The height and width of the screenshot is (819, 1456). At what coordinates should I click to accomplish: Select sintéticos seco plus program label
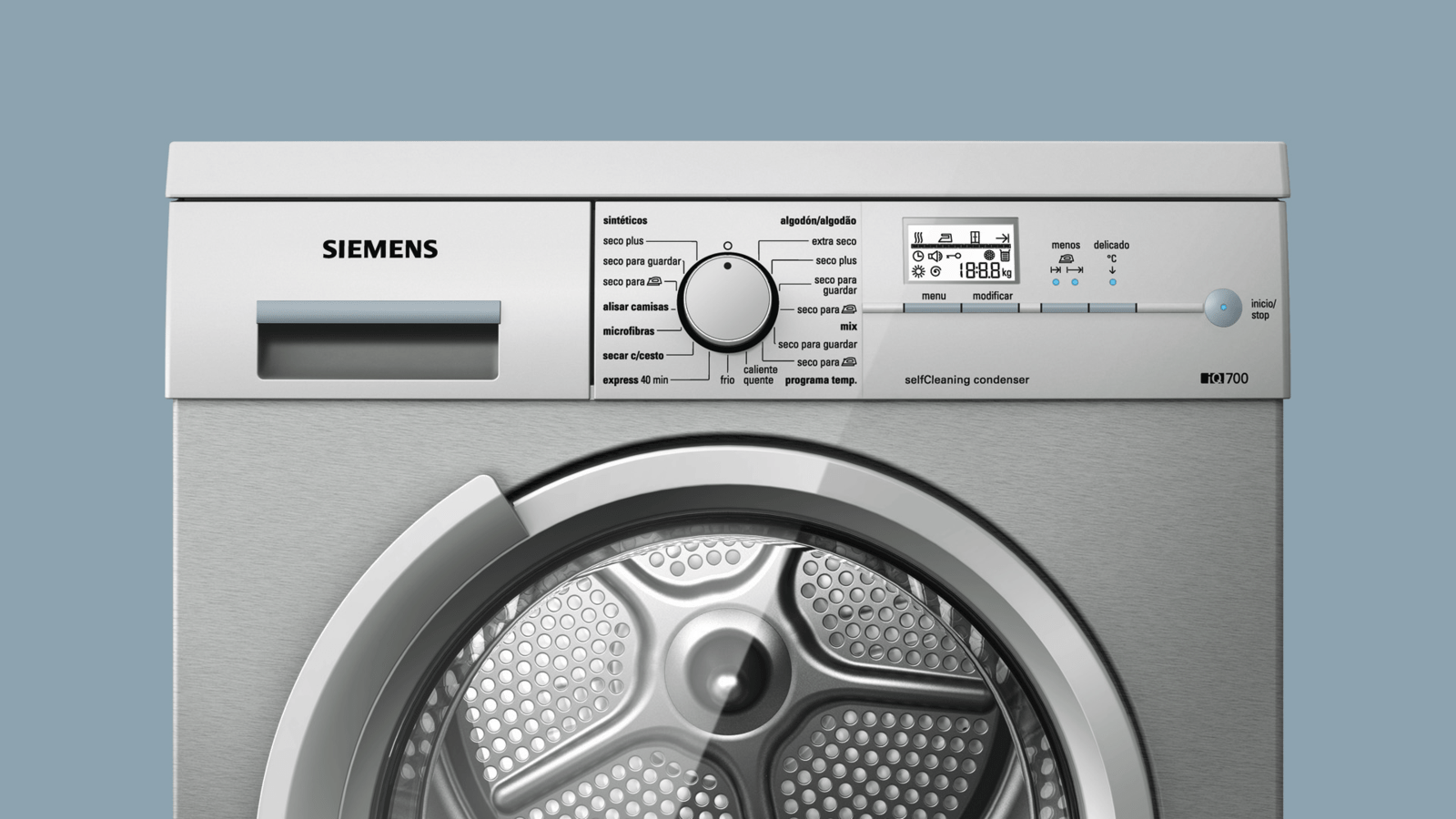(x=622, y=241)
